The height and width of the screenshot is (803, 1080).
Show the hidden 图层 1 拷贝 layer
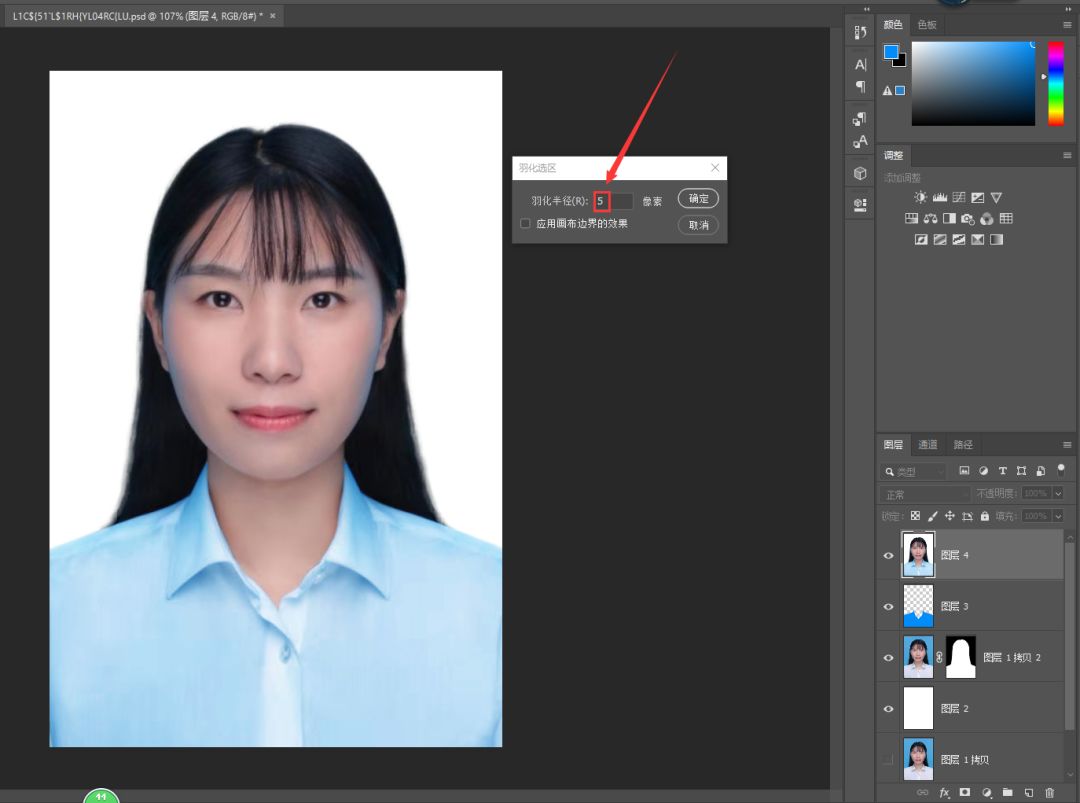pos(888,760)
